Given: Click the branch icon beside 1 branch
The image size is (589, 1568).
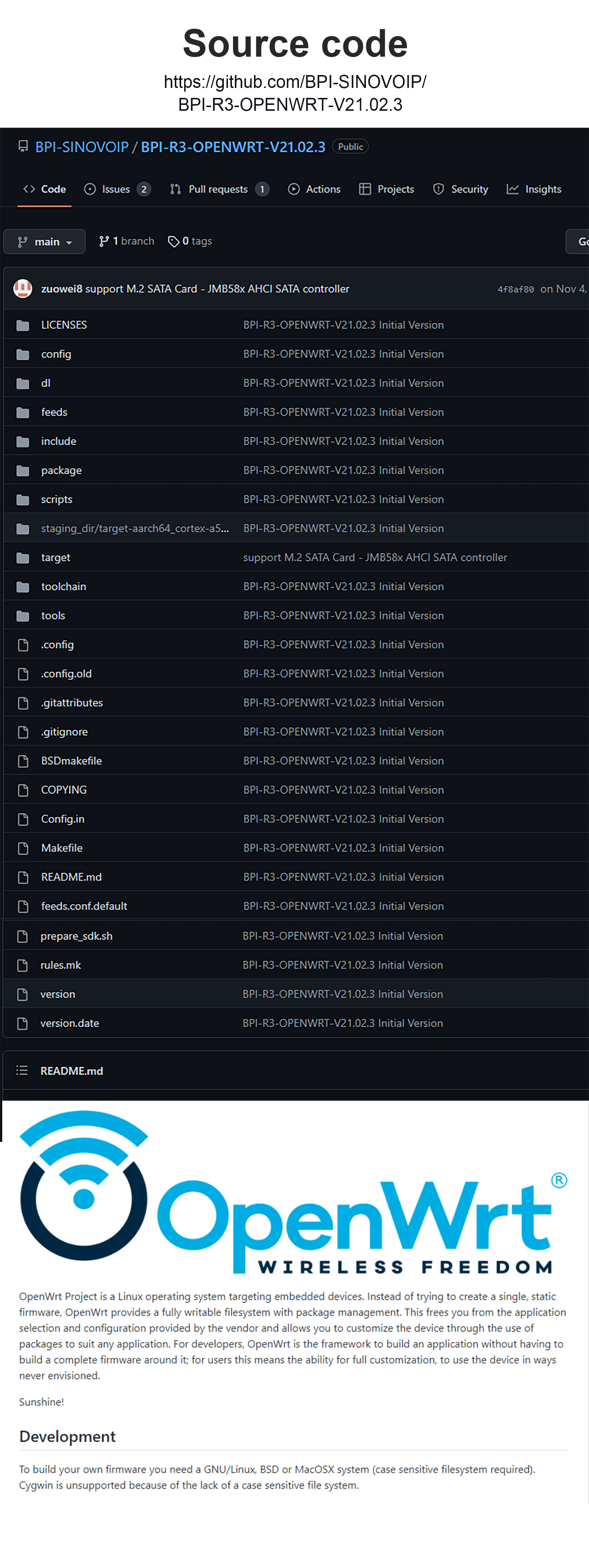Looking at the screenshot, I should pos(104,242).
